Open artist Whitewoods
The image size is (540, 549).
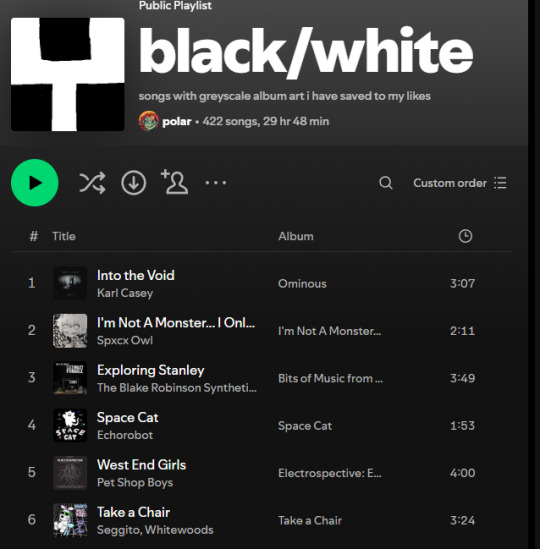point(179,530)
